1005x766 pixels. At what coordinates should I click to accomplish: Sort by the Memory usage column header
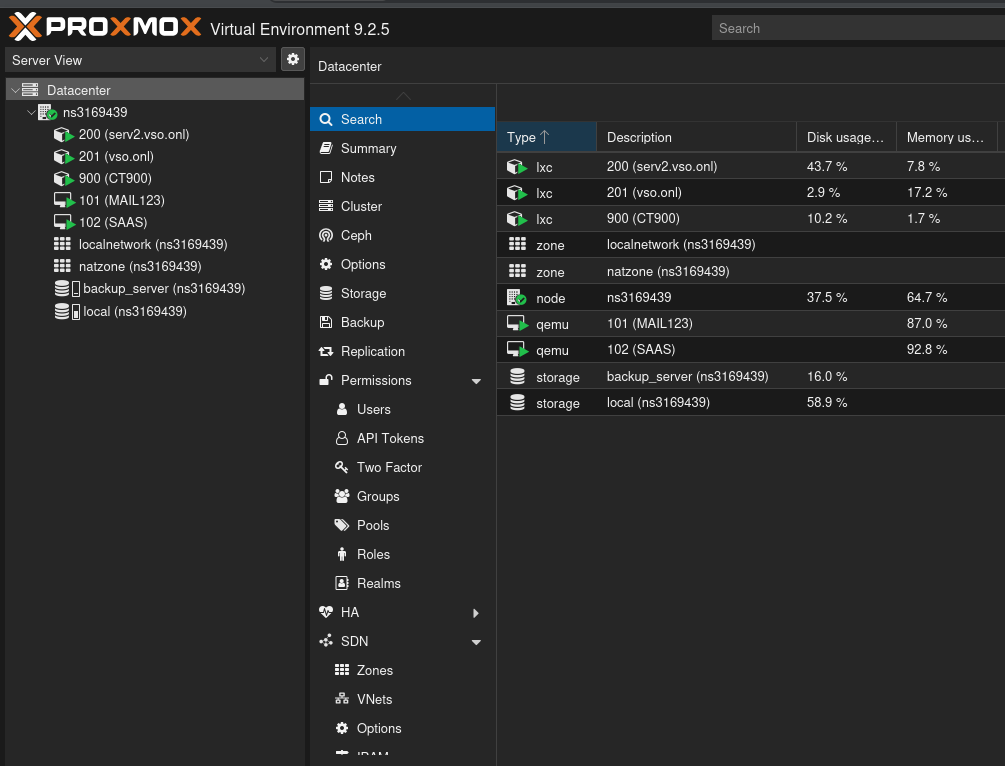(947, 137)
